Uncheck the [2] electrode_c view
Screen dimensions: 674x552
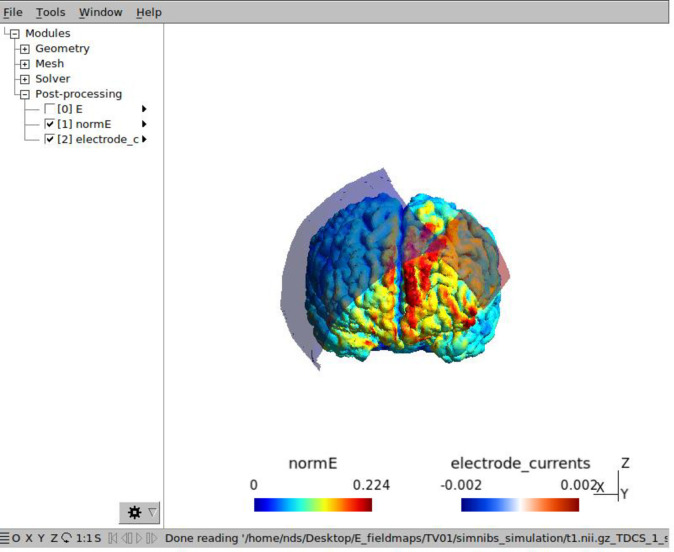pyautogui.click(x=49, y=139)
